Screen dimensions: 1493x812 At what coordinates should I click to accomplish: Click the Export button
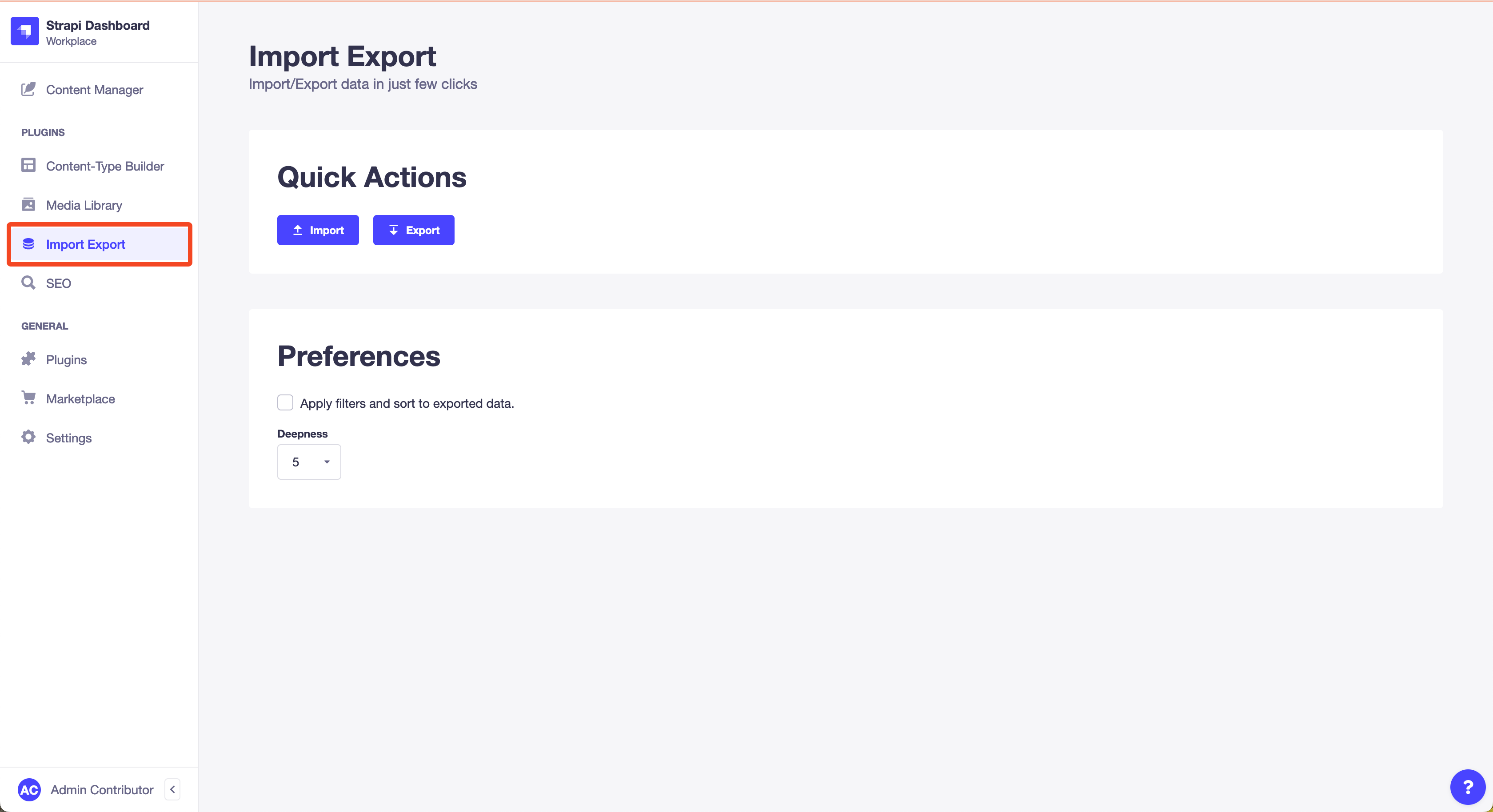pyautogui.click(x=414, y=230)
